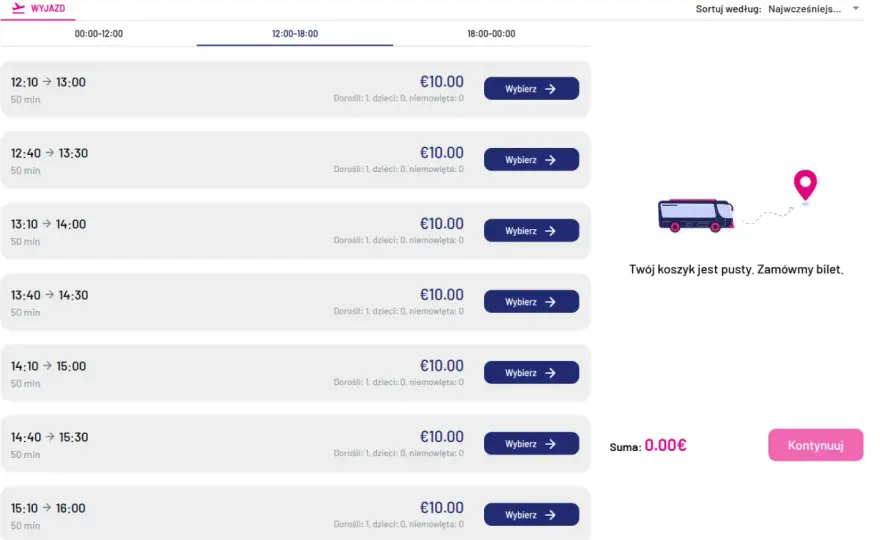880x540 pixels.
Task: Select the 14:10 trip via Wybierz
Action: pyautogui.click(x=531, y=373)
